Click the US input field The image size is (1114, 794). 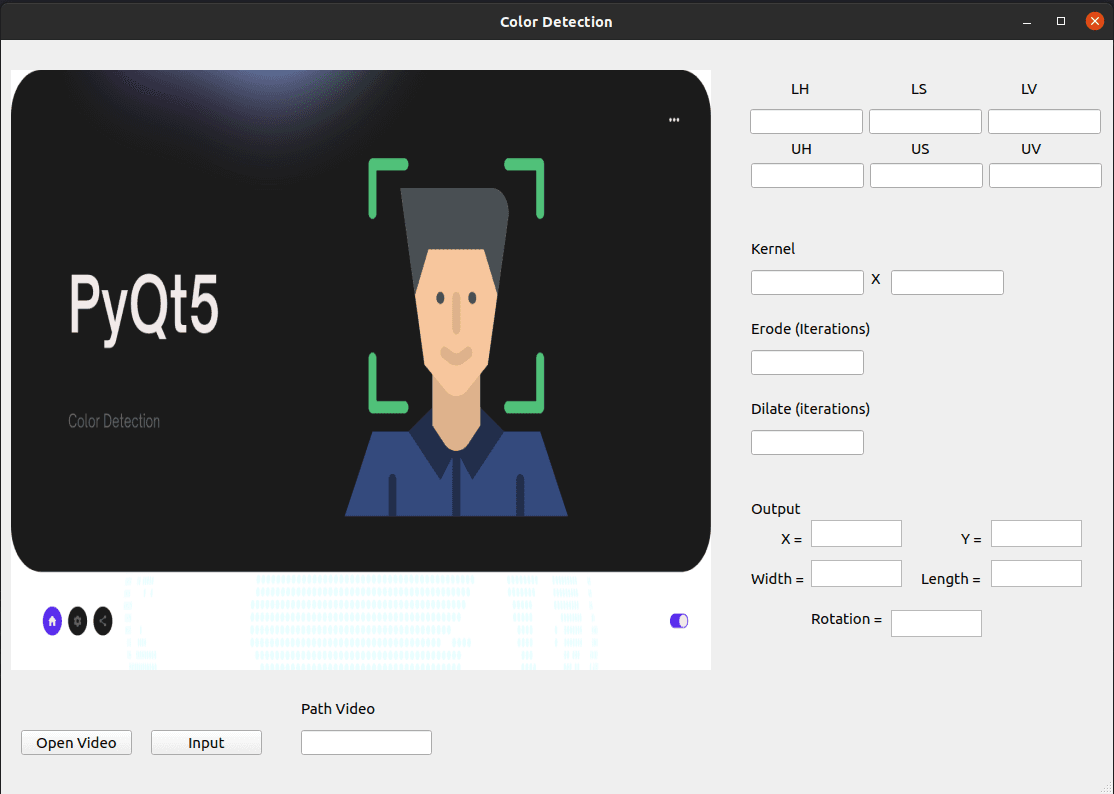click(x=926, y=175)
